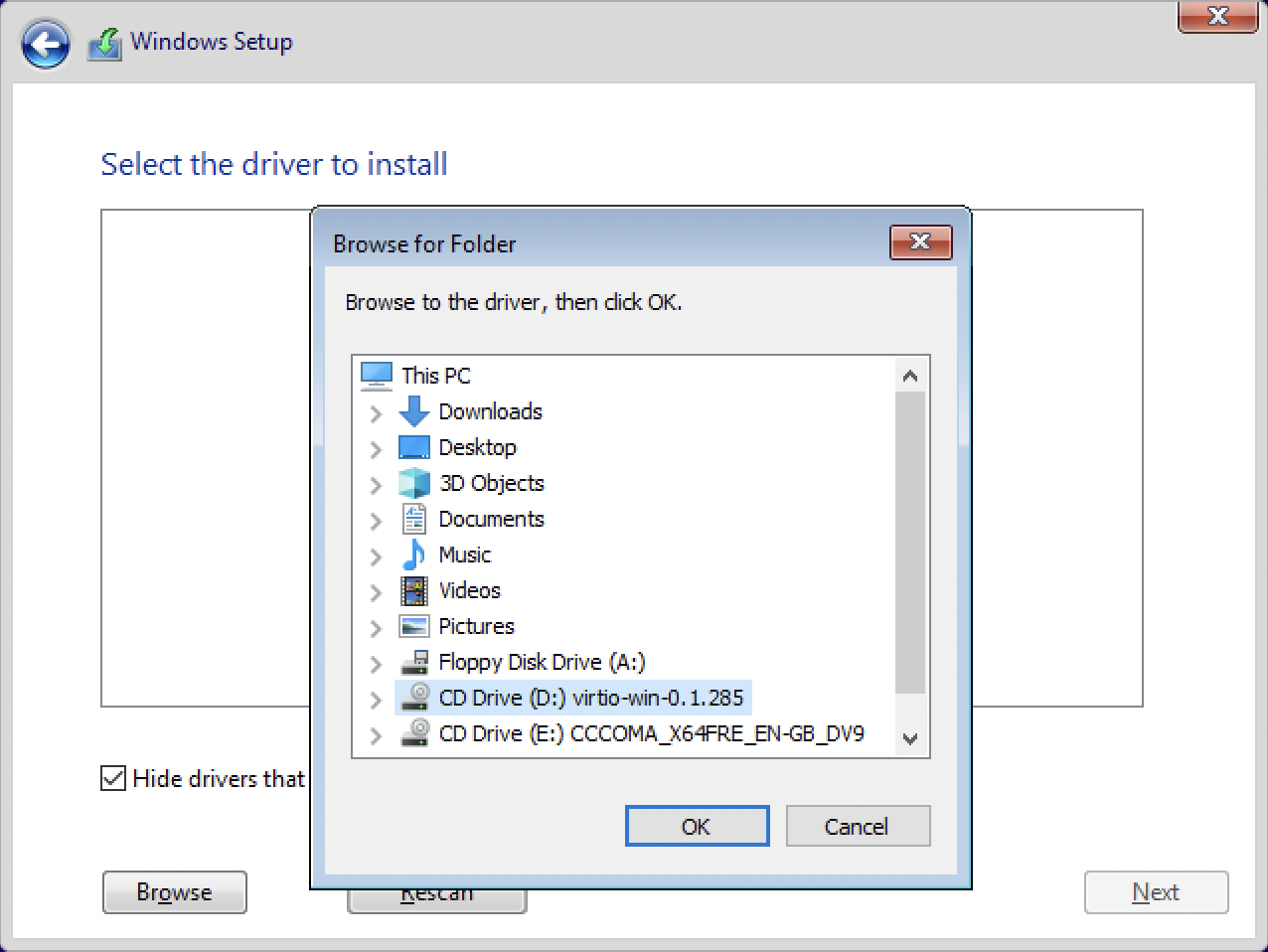Click the Downloads blue arrow icon
Viewport: 1268px width, 952px height.
click(414, 411)
